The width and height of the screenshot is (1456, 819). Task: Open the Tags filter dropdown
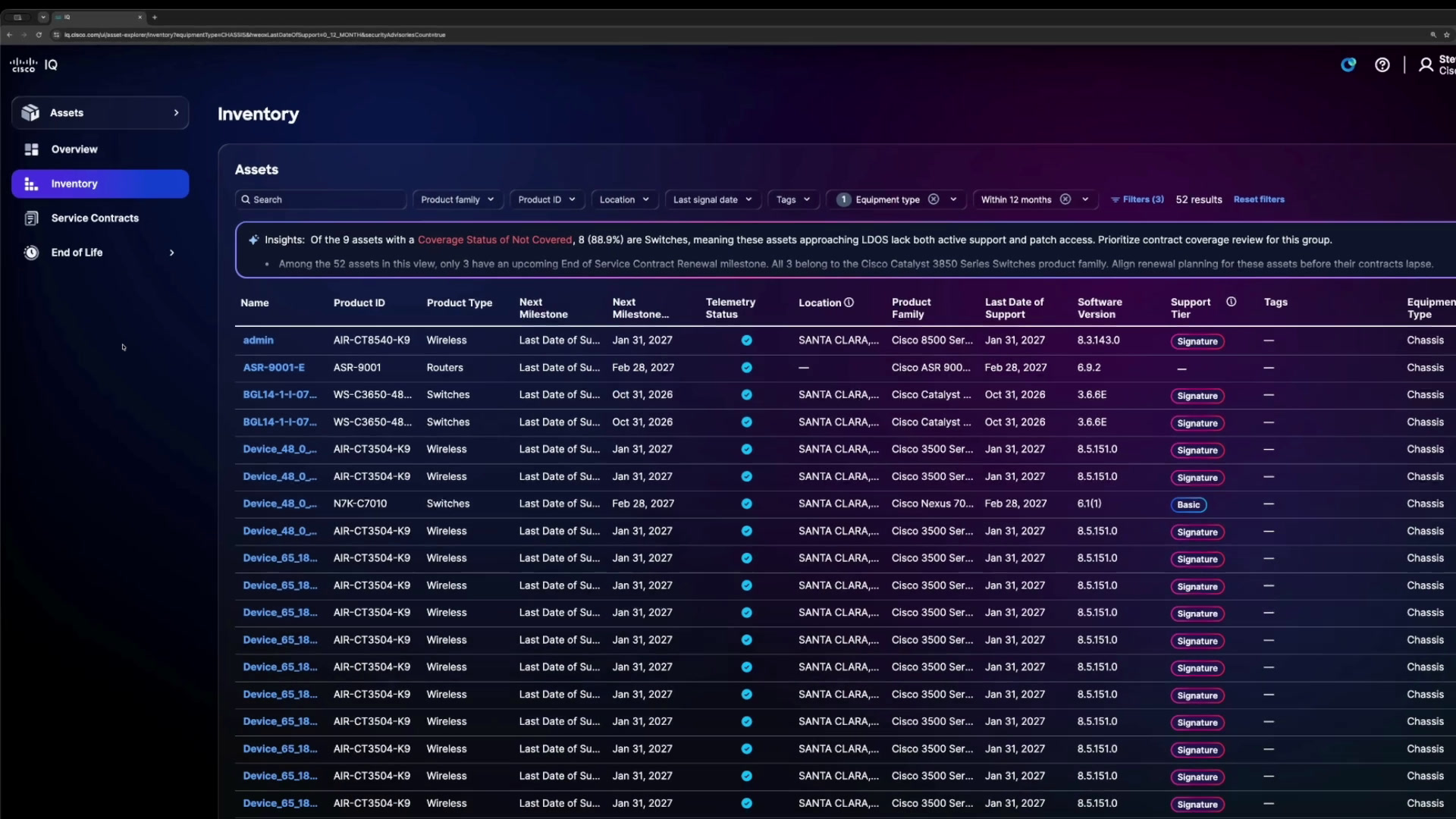click(x=793, y=199)
